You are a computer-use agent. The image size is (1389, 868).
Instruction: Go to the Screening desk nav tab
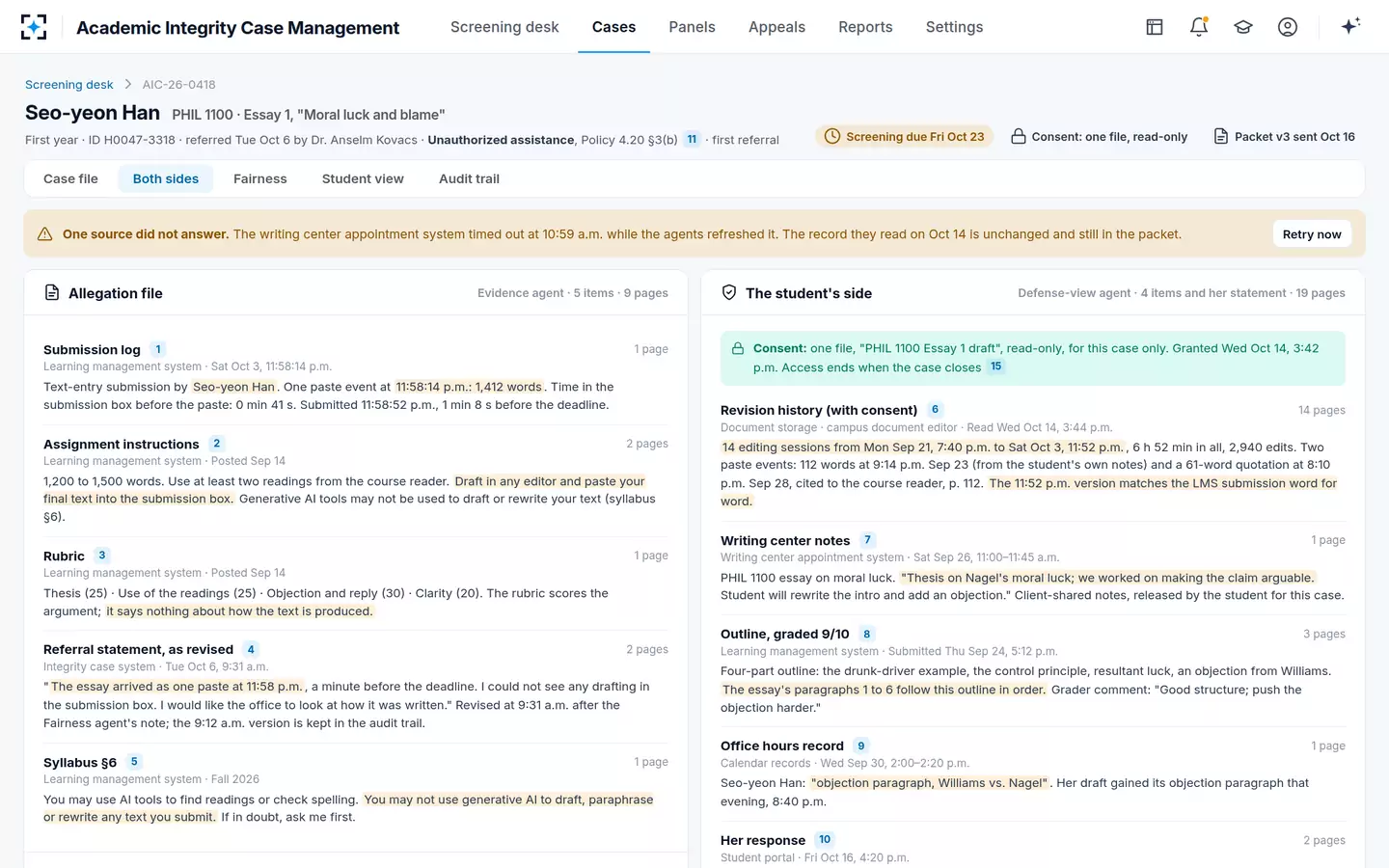[x=504, y=27]
